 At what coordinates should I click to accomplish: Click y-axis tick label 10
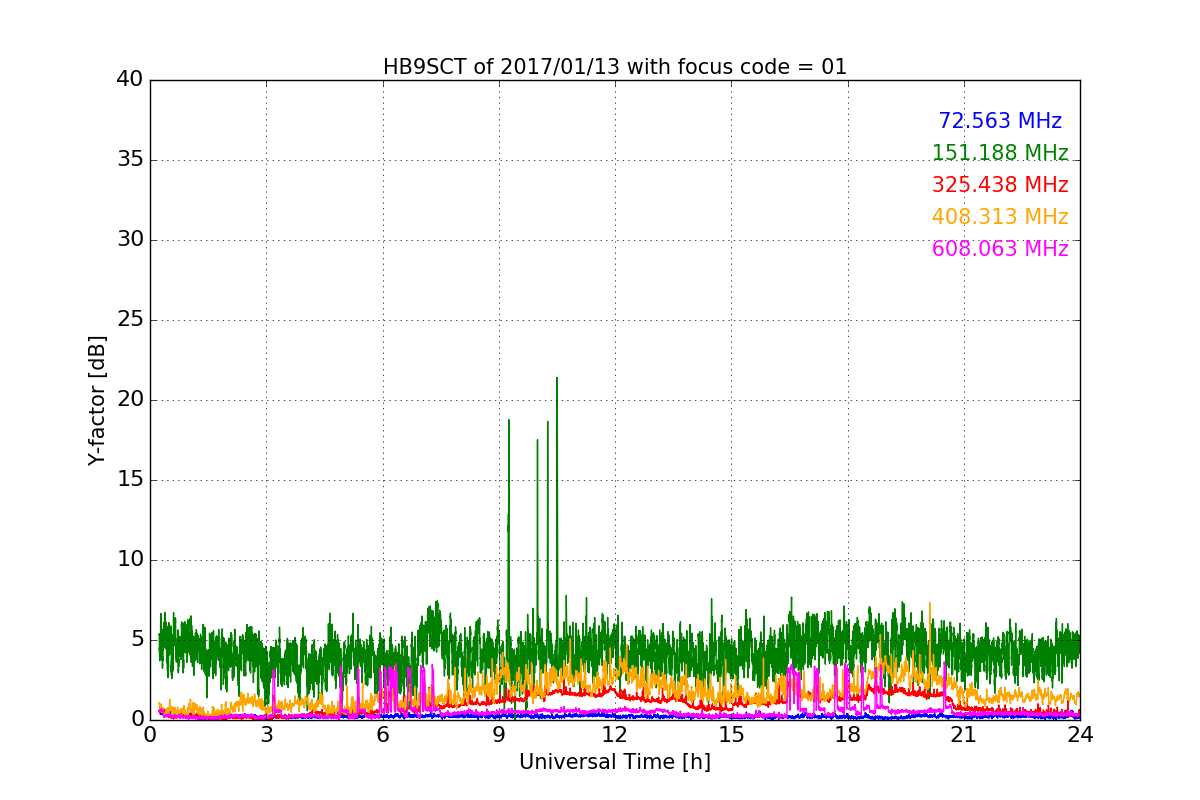[130, 560]
